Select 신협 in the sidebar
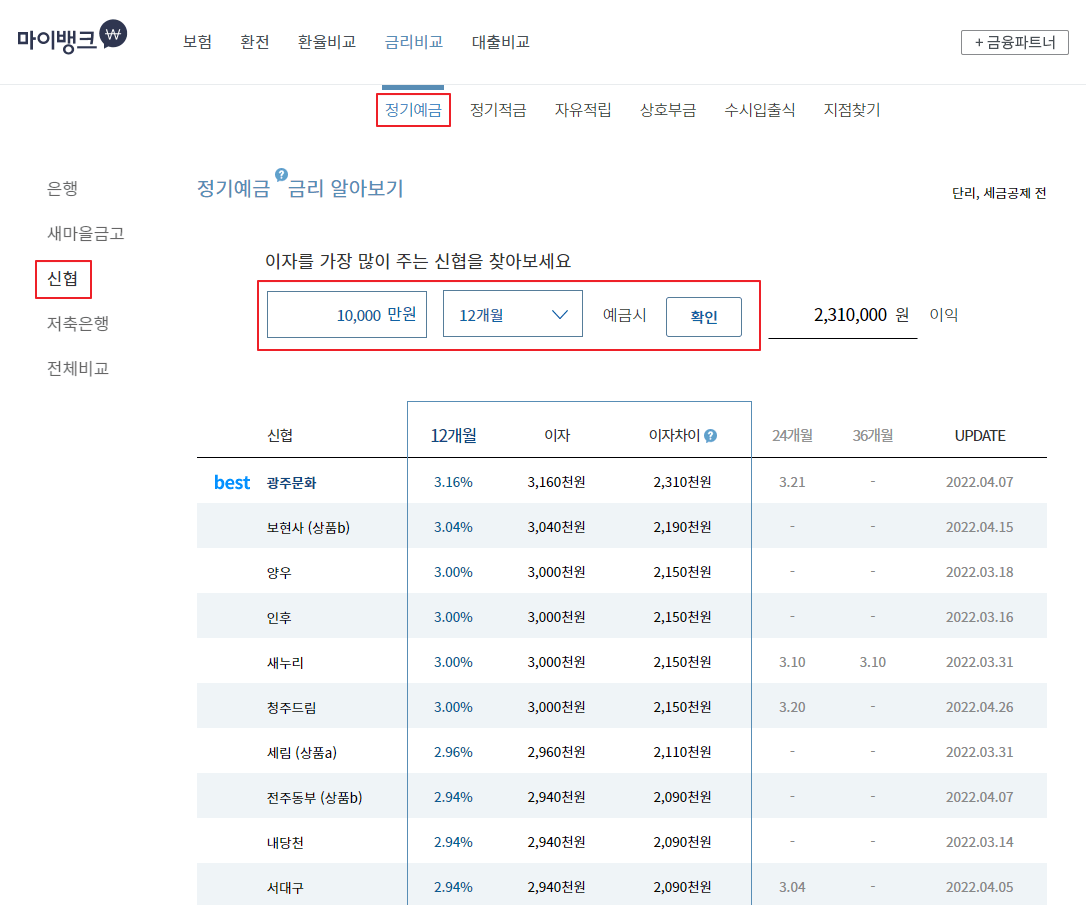Image resolution: width=1086 pixels, height=905 pixels. (x=62, y=278)
